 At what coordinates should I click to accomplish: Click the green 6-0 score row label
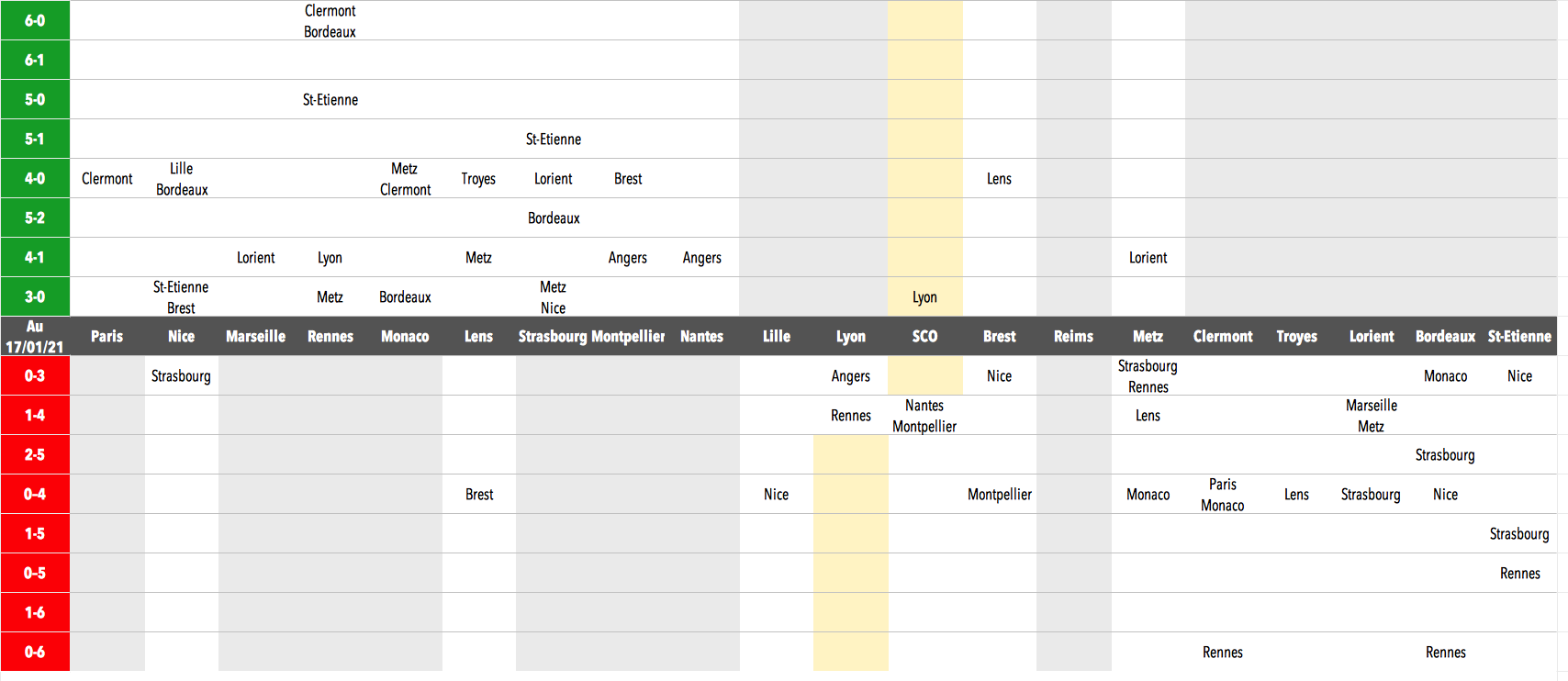pos(35,20)
